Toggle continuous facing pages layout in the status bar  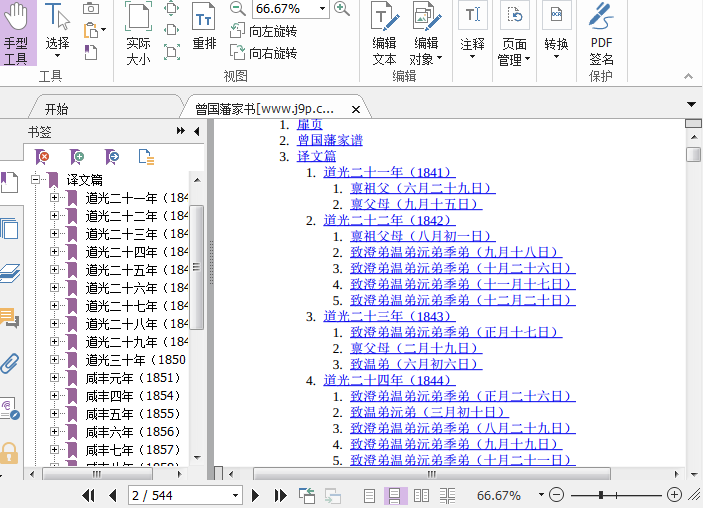(447, 495)
